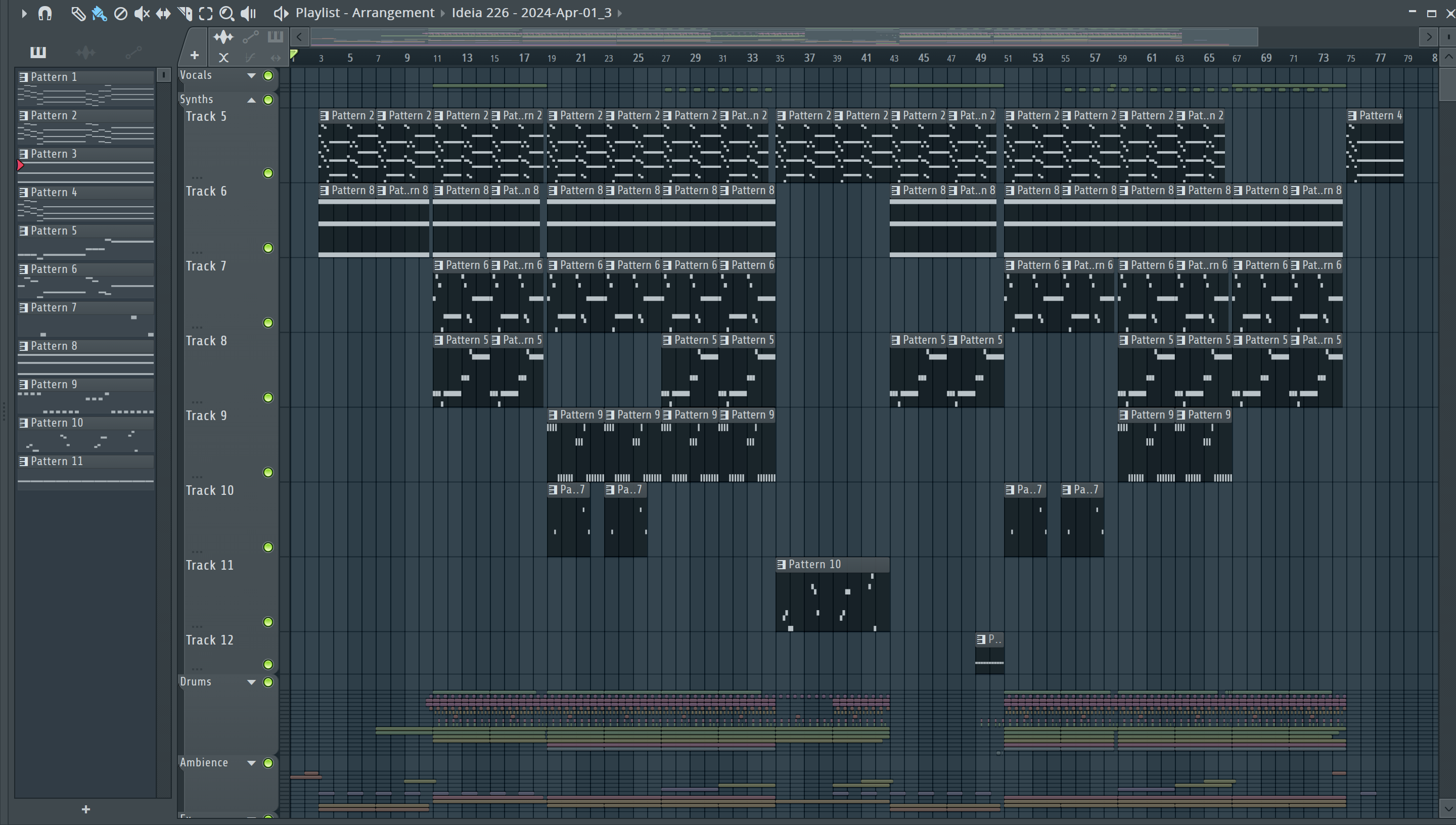Open dropdown arrow after Ideia 226 title

(x=620, y=13)
